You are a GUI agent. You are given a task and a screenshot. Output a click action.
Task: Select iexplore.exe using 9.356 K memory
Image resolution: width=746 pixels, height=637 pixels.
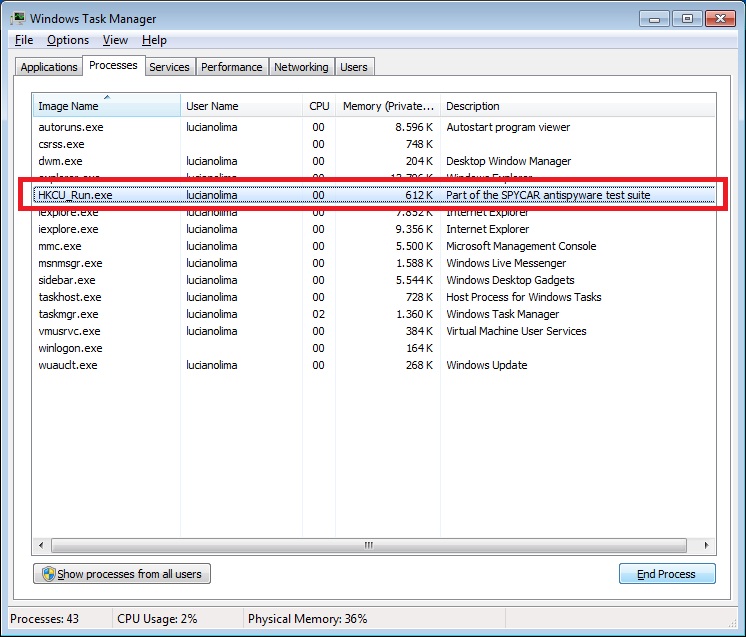click(374, 229)
